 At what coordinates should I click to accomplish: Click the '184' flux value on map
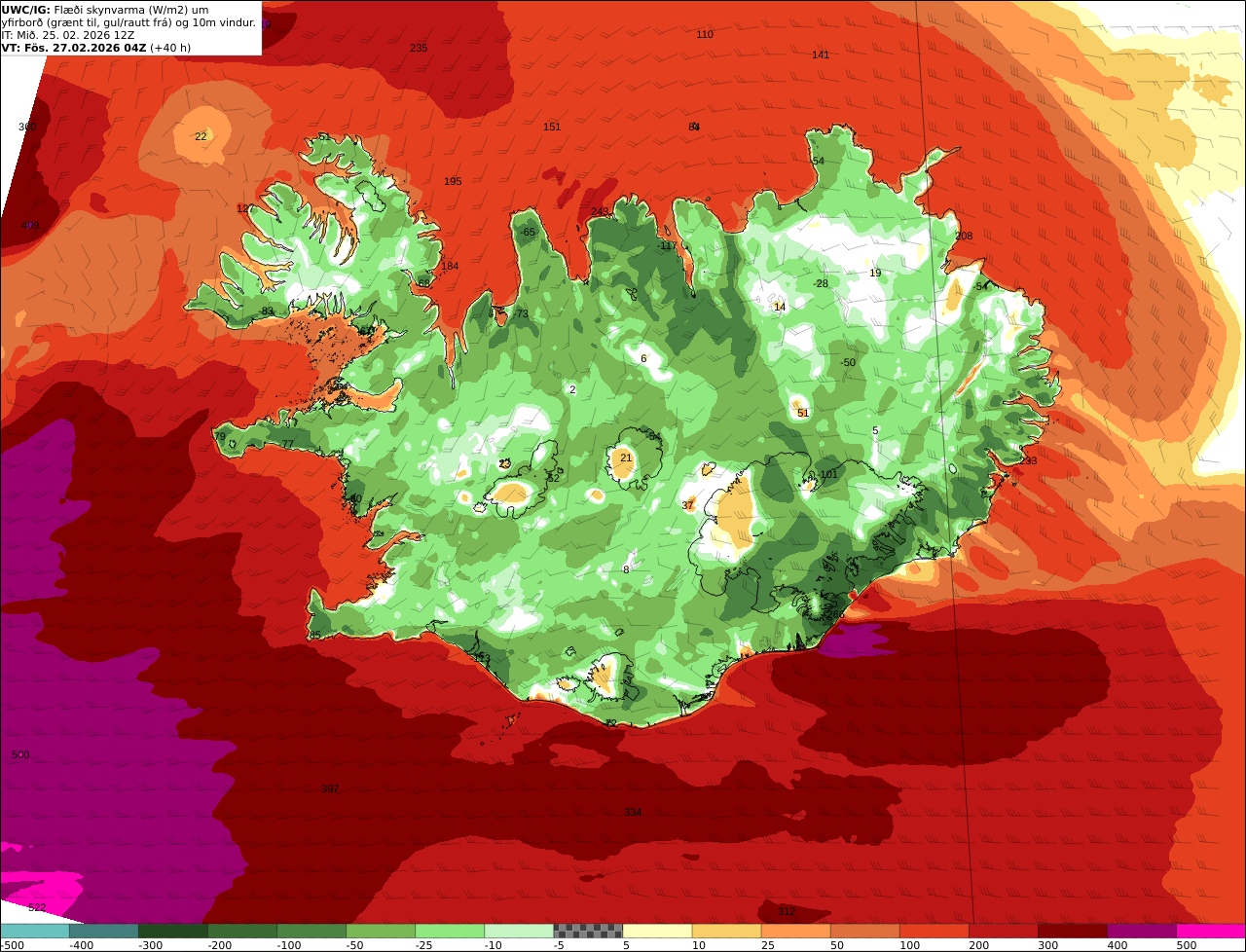click(450, 266)
